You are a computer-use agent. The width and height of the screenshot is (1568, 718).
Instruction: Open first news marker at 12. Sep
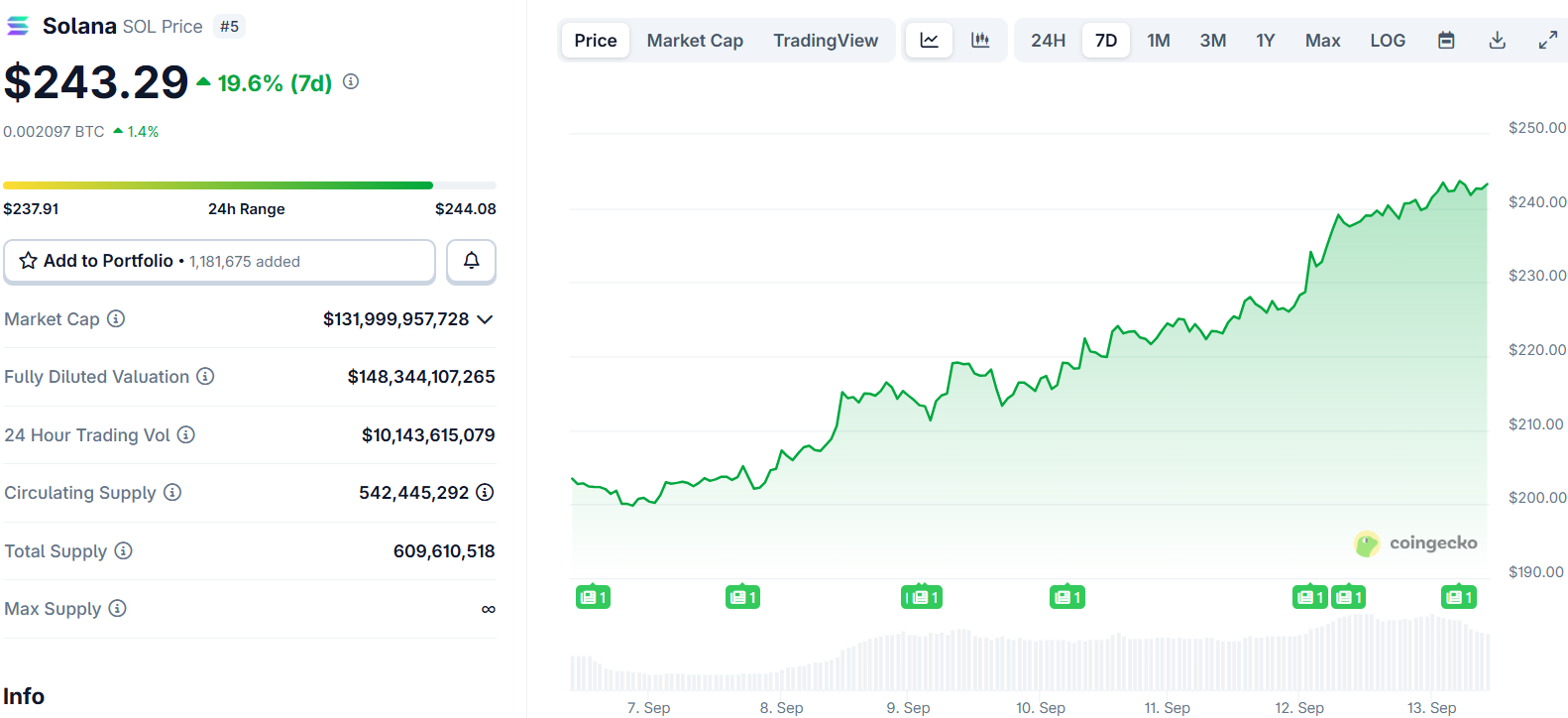pos(1309,597)
